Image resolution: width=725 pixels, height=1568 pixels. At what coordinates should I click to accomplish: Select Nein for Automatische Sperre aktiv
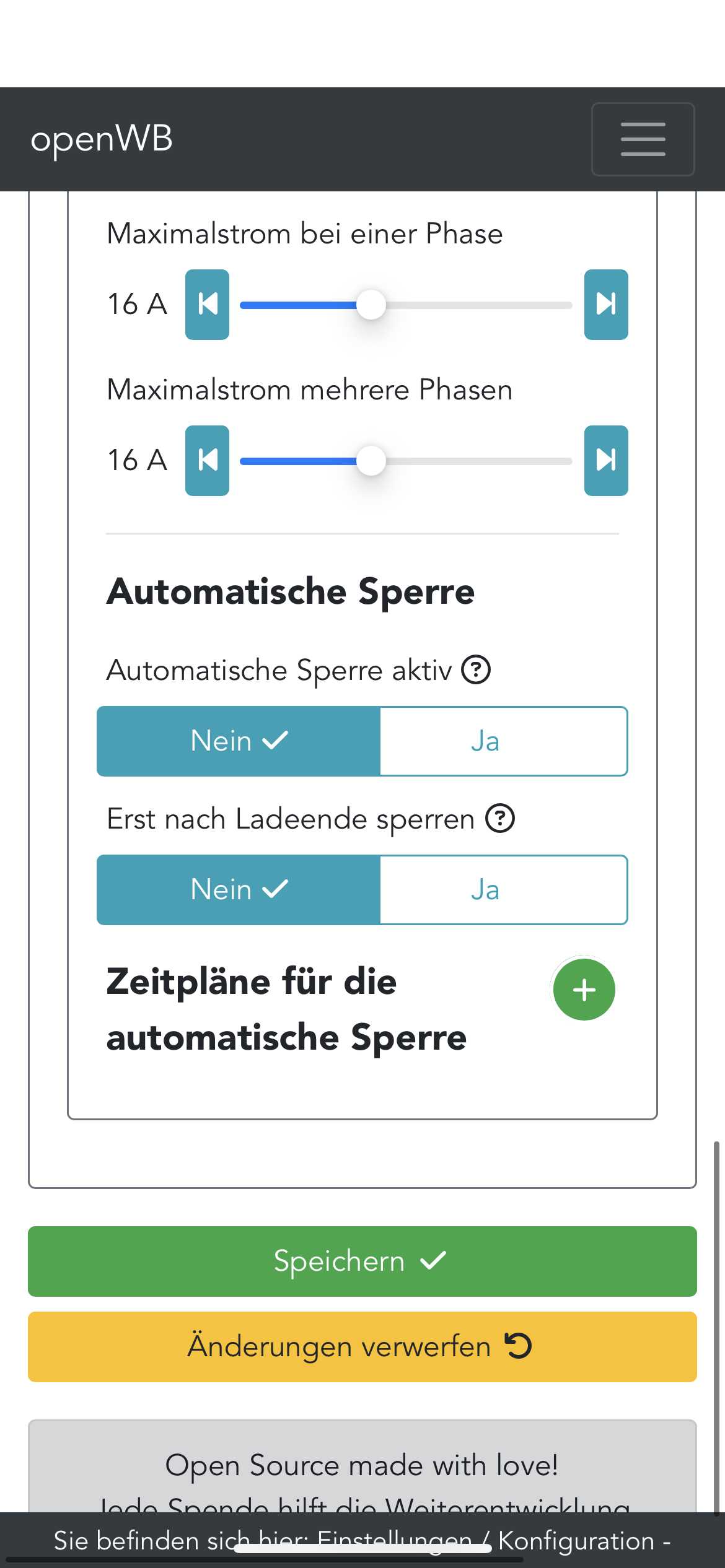click(x=239, y=741)
